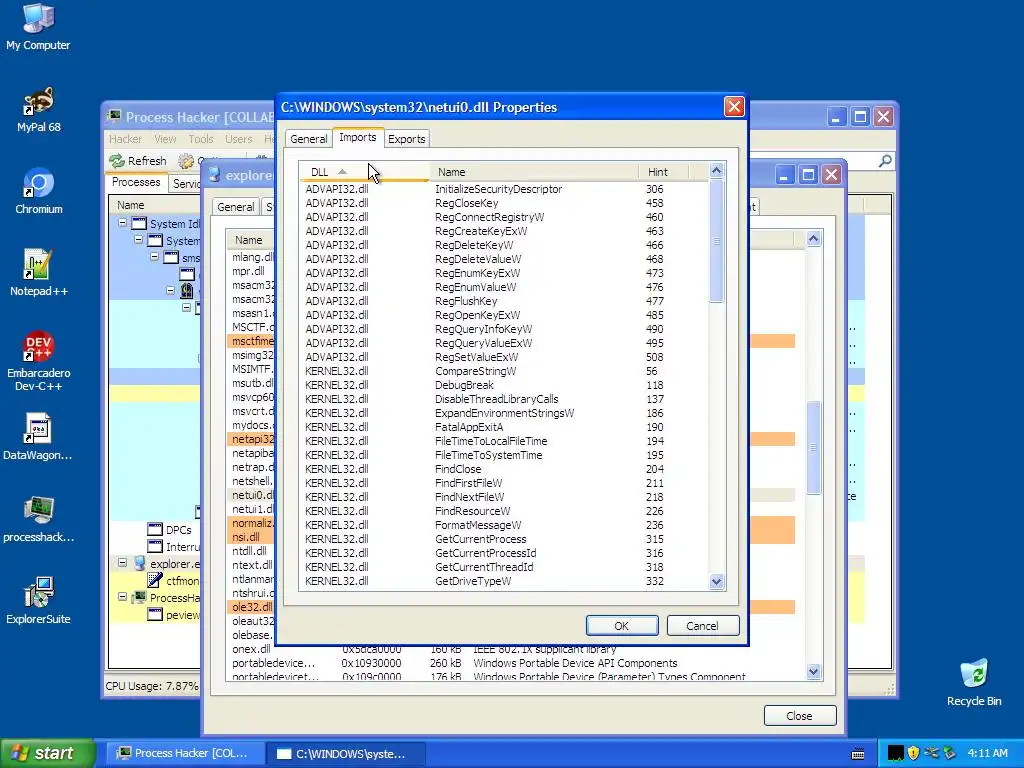Collapse System process tree node

pos(138,240)
